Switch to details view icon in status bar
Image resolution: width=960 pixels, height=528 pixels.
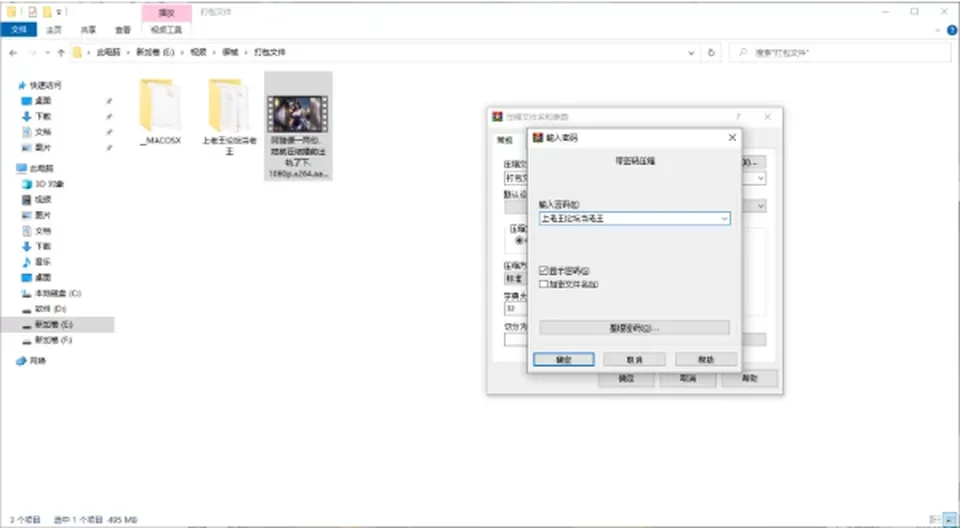click(935, 519)
